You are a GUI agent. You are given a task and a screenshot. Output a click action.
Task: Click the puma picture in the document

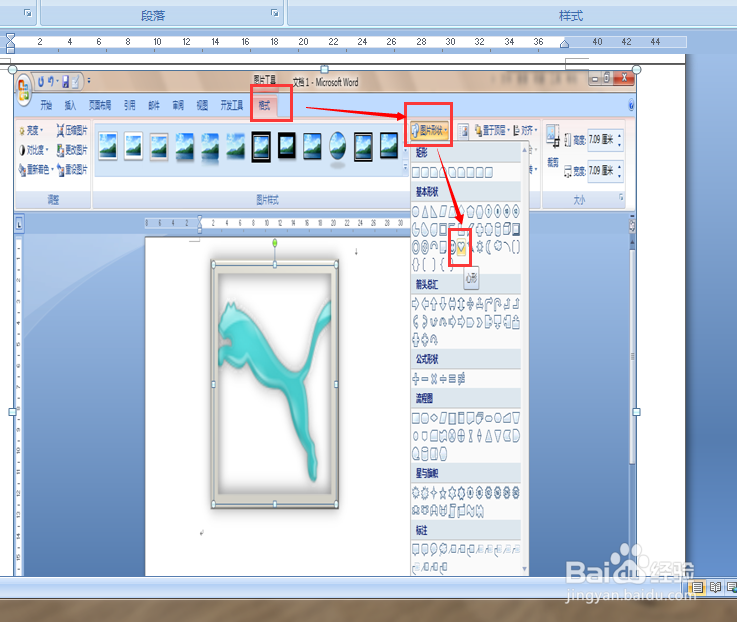coord(275,384)
